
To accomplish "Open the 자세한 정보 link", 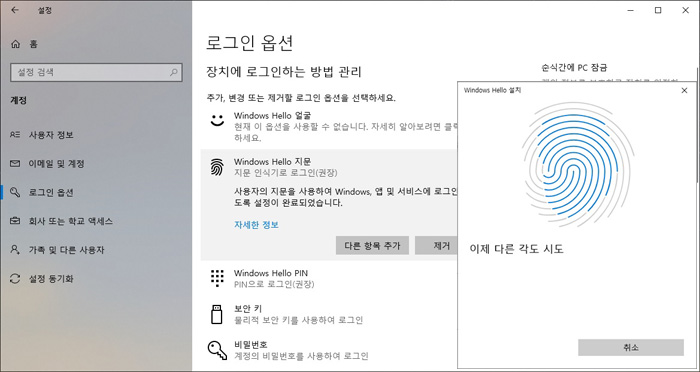I will click(x=256, y=225).
